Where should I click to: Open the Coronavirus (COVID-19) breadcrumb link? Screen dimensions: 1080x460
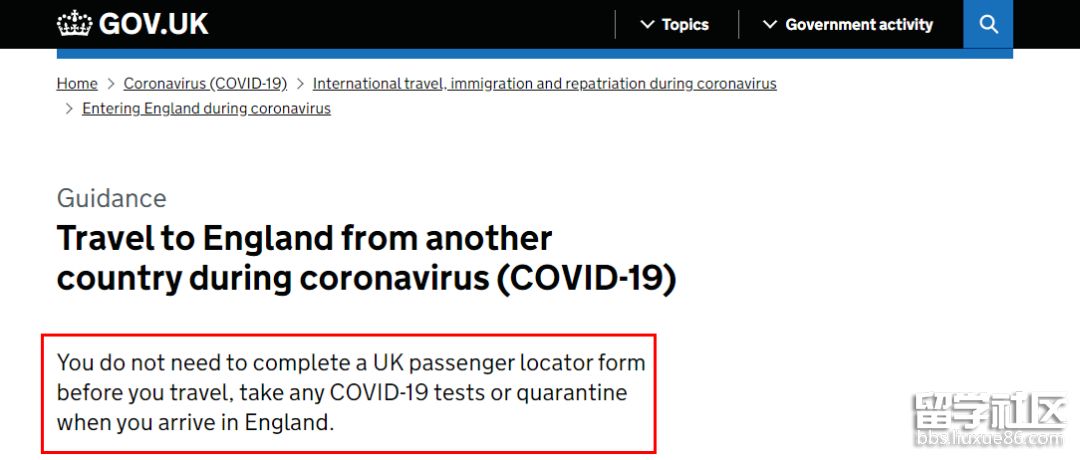(x=205, y=84)
